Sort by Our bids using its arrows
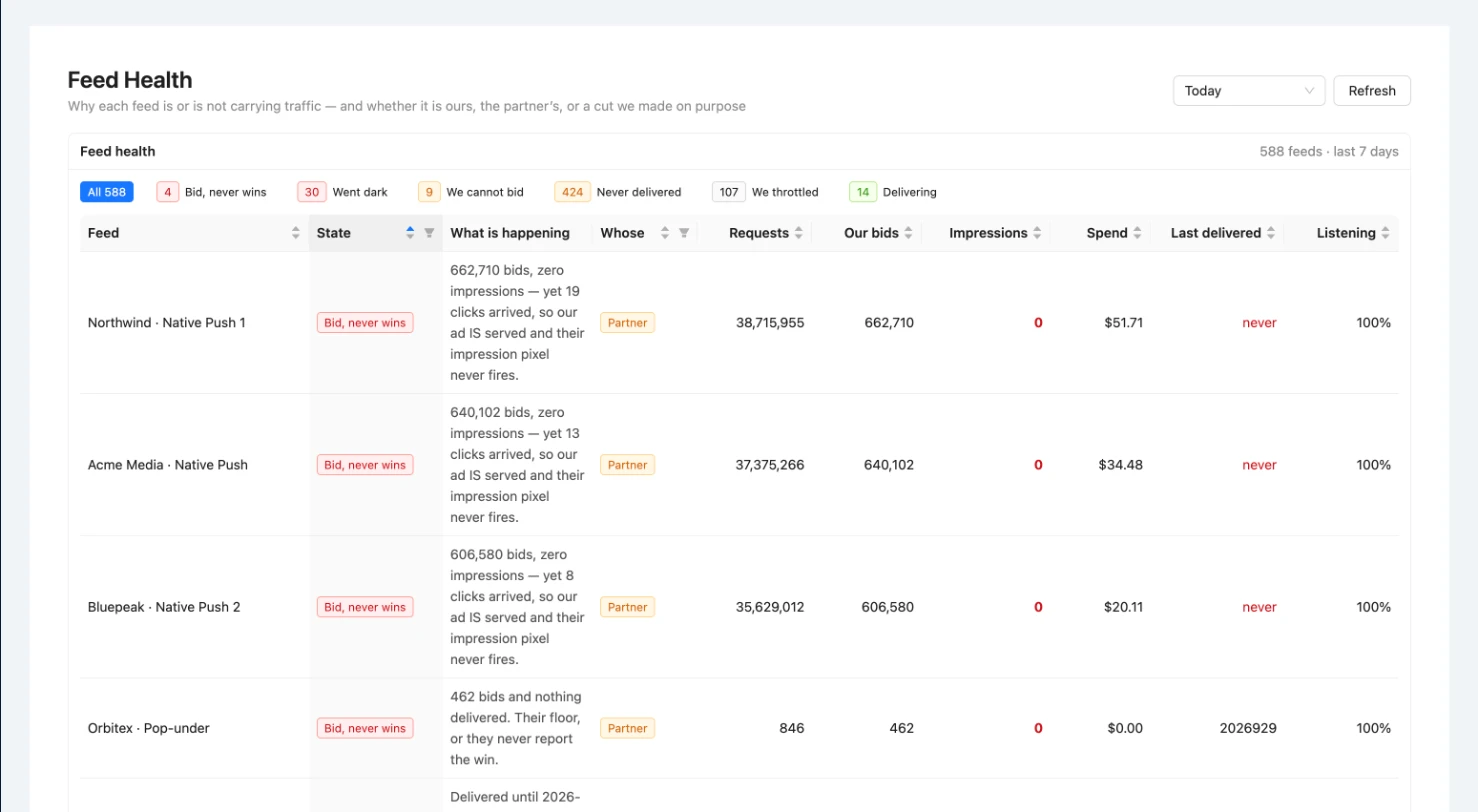This screenshot has height=812, width=1478. click(x=908, y=233)
